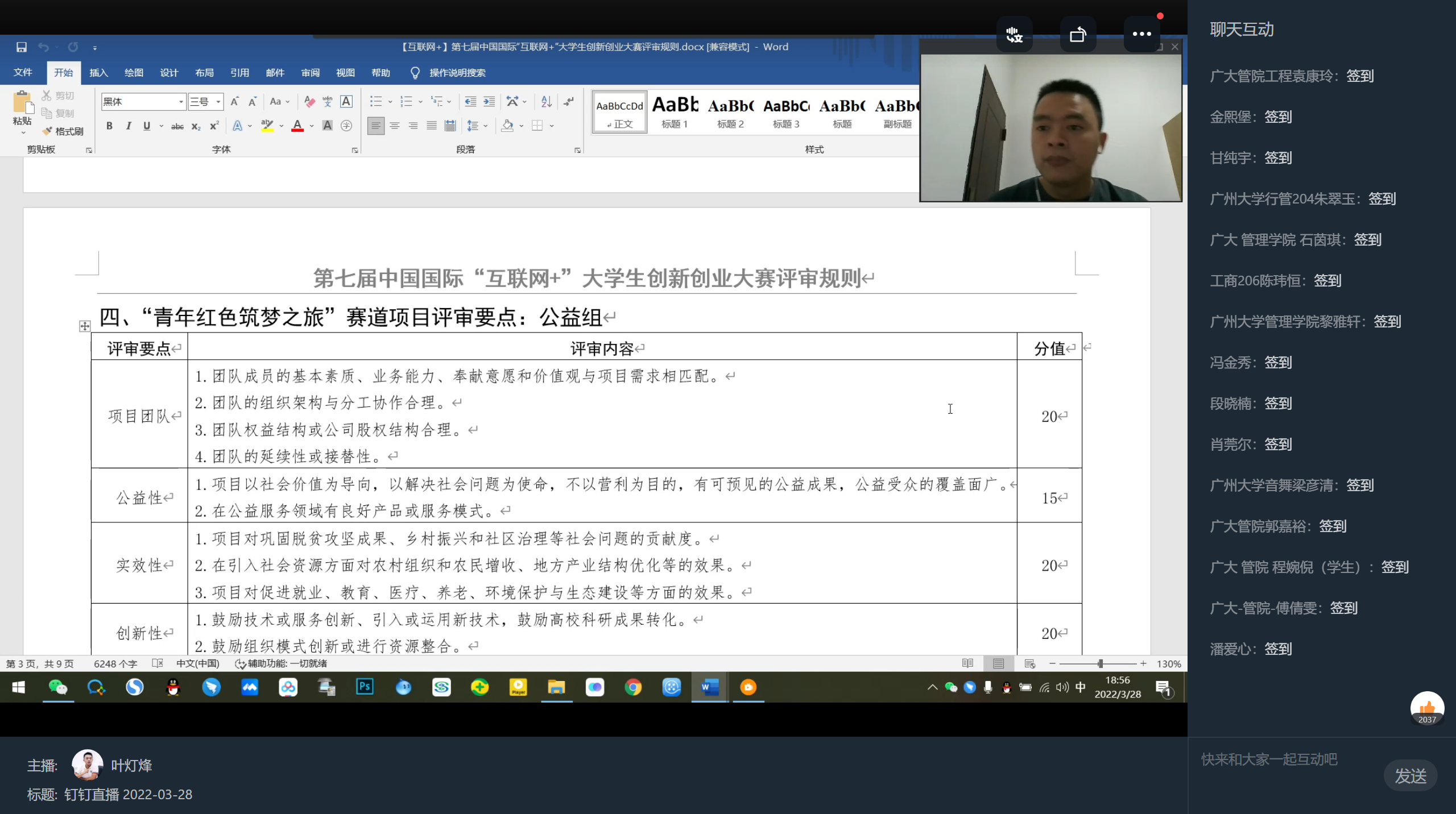The height and width of the screenshot is (814, 1456).
Task: Switch to the 插入 (Insert) ribbon tab
Action: point(98,73)
